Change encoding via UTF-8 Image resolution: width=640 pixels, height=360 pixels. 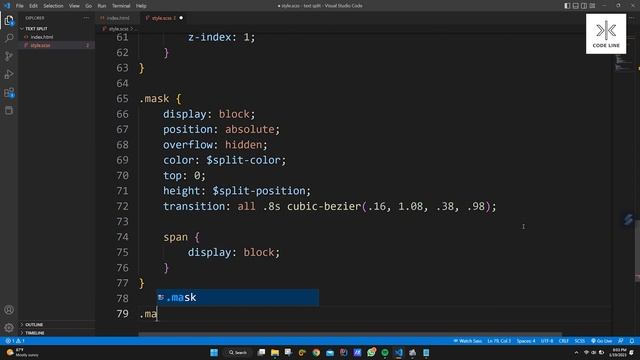[x=547, y=341]
